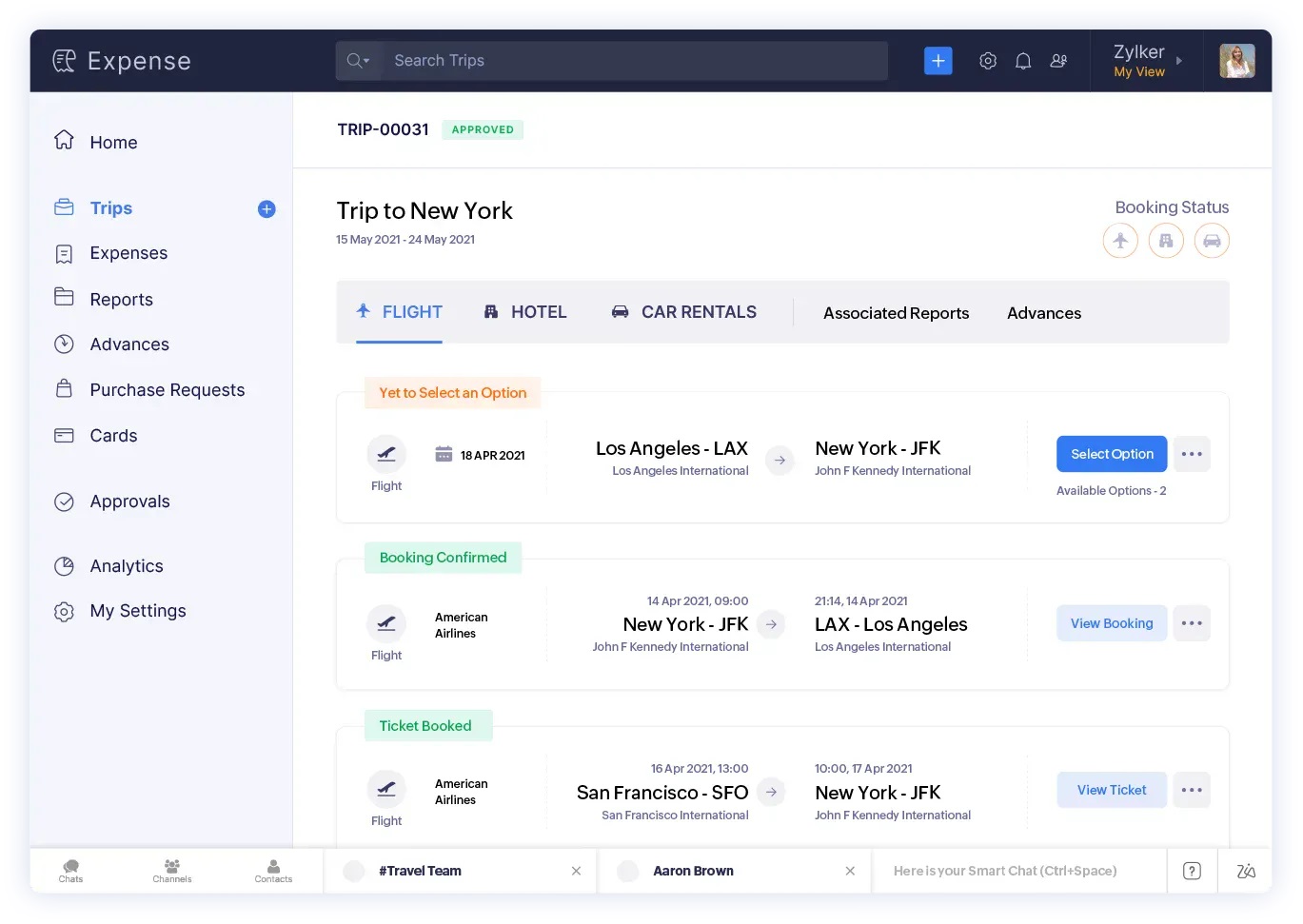The width and height of the screenshot is (1303, 924).
Task: Click the flight icon under Booking Status
Action: pos(1120,240)
